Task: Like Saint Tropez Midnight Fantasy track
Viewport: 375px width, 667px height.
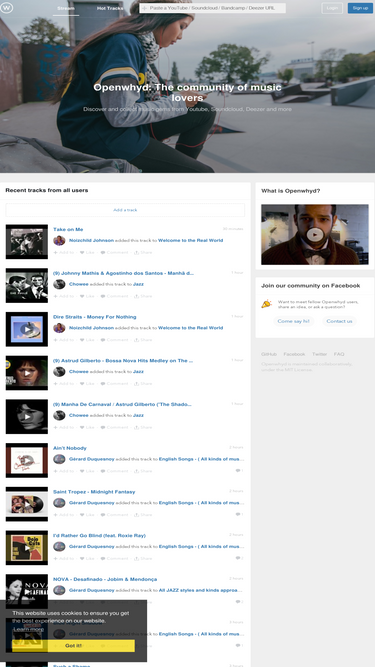Action: 88,515
